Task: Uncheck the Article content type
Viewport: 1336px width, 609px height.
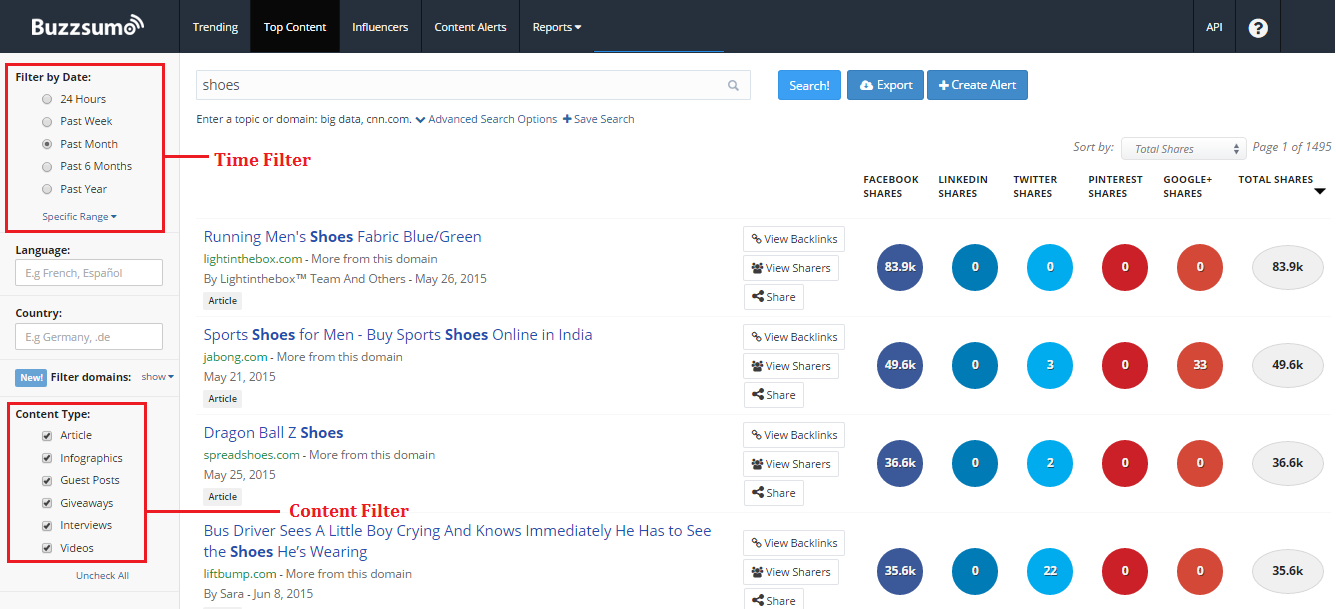Action: pyautogui.click(x=47, y=435)
